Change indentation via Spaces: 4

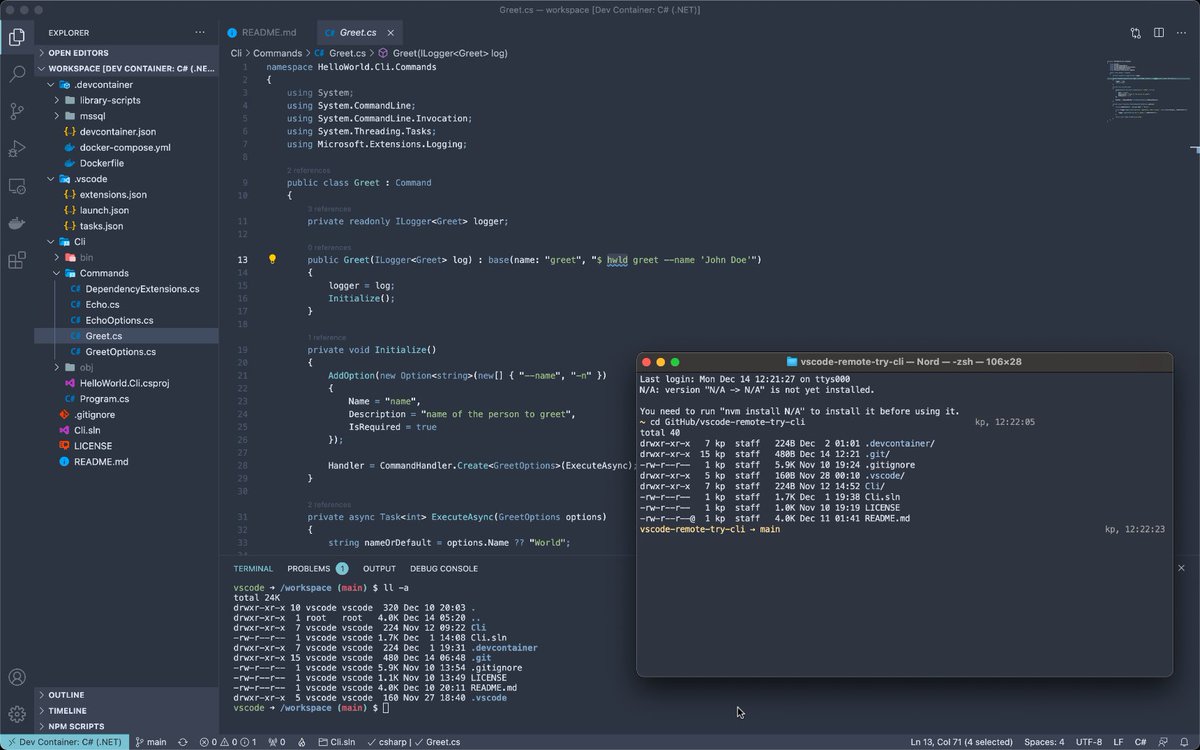(1044, 742)
